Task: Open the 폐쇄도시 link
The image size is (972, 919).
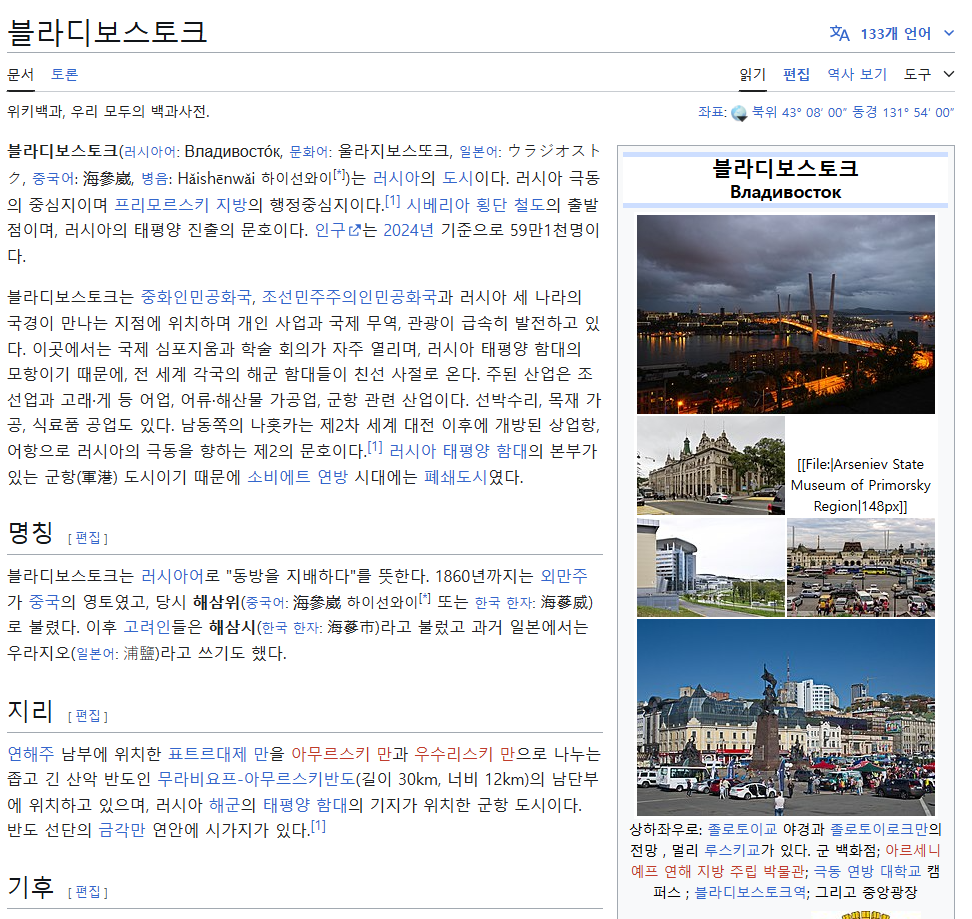Action: [456, 477]
